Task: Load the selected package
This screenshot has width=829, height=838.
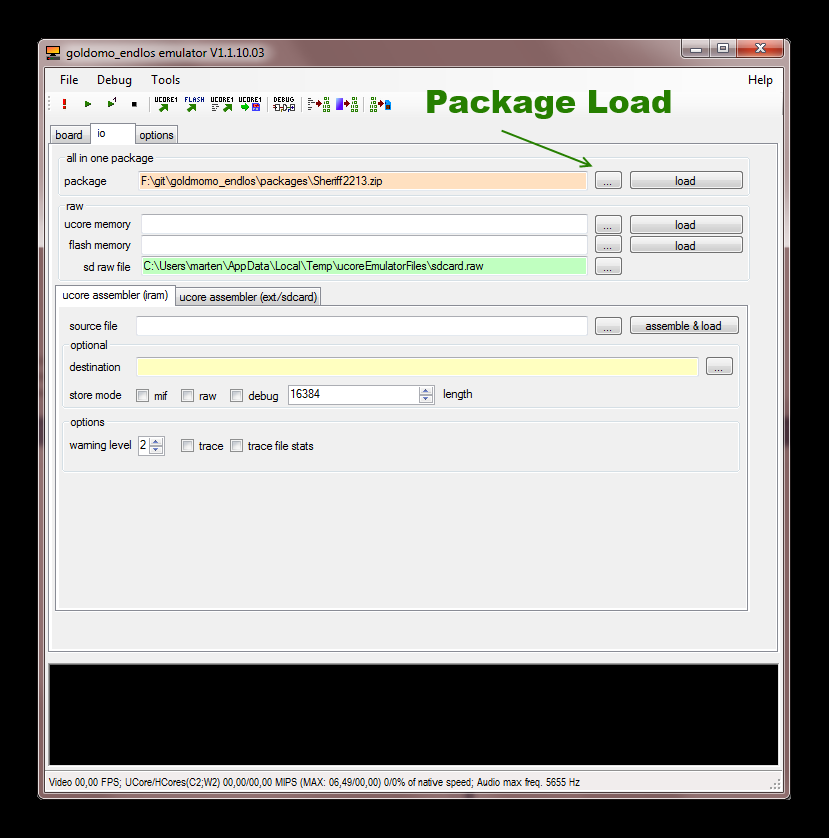Action: click(x=686, y=181)
